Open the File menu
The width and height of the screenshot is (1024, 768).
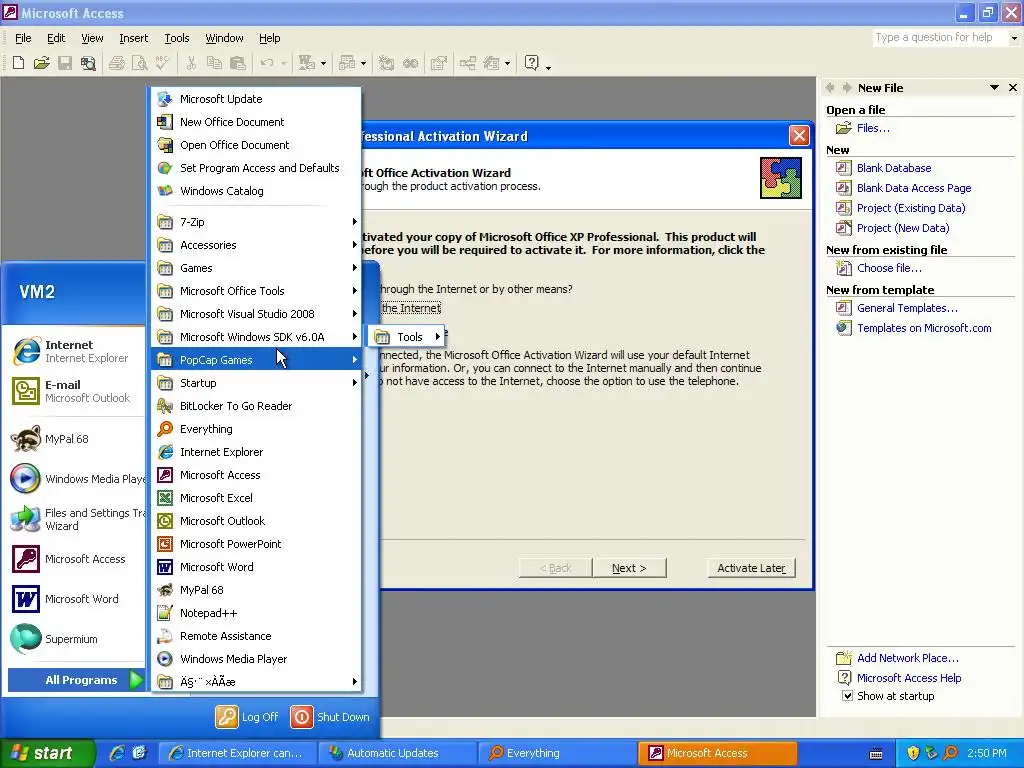tap(23, 38)
